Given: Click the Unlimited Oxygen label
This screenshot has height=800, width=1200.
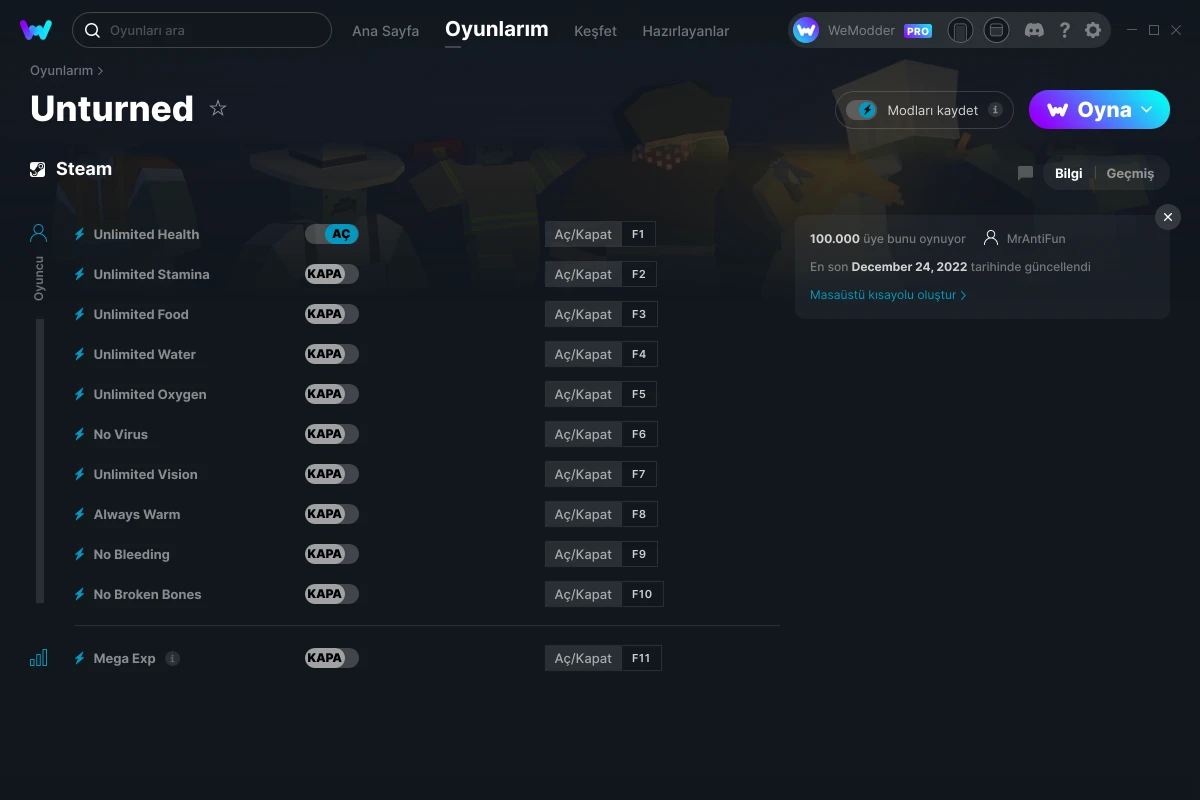Looking at the screenshot, I should pos(150,394).
